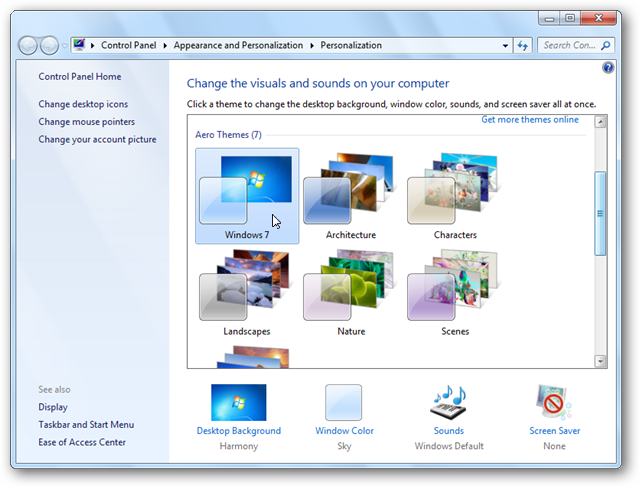The width and height of the screenshot is (640, 487).
Task: Open the Help question mark icon
Action: pyautogui.click(x=608, y=67)
